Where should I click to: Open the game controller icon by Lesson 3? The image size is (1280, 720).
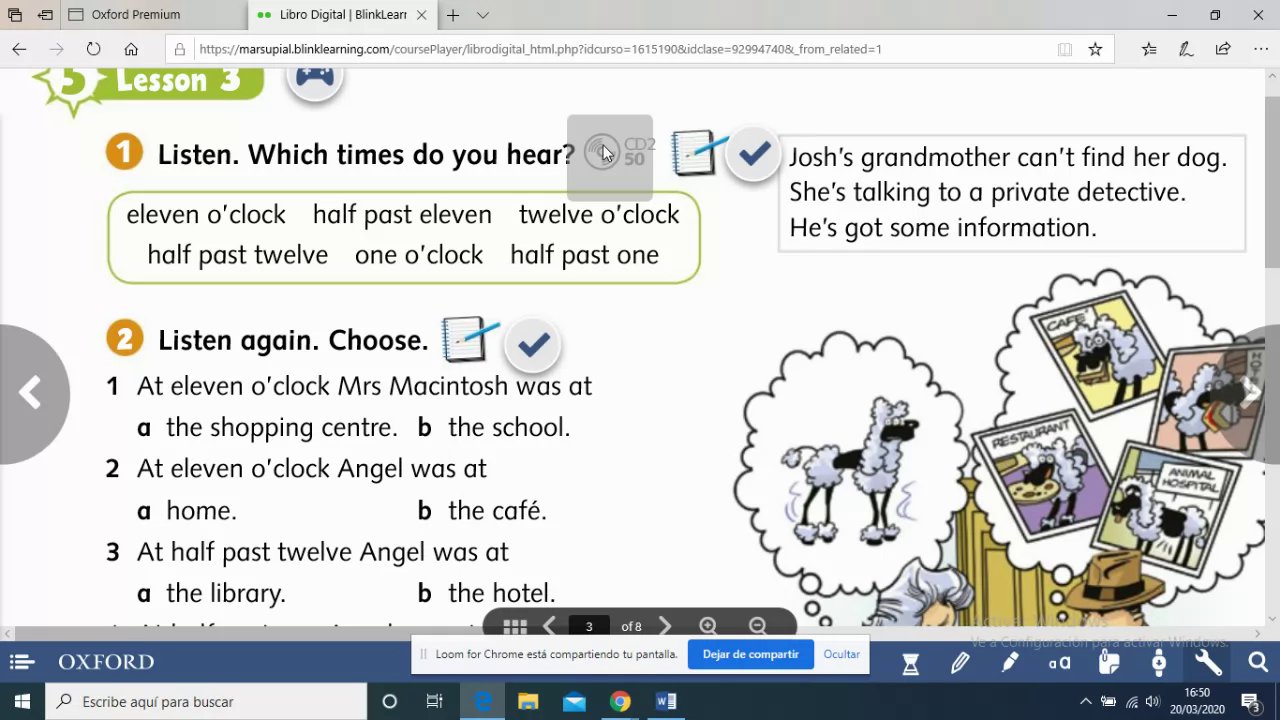click(x=315, y=77)
